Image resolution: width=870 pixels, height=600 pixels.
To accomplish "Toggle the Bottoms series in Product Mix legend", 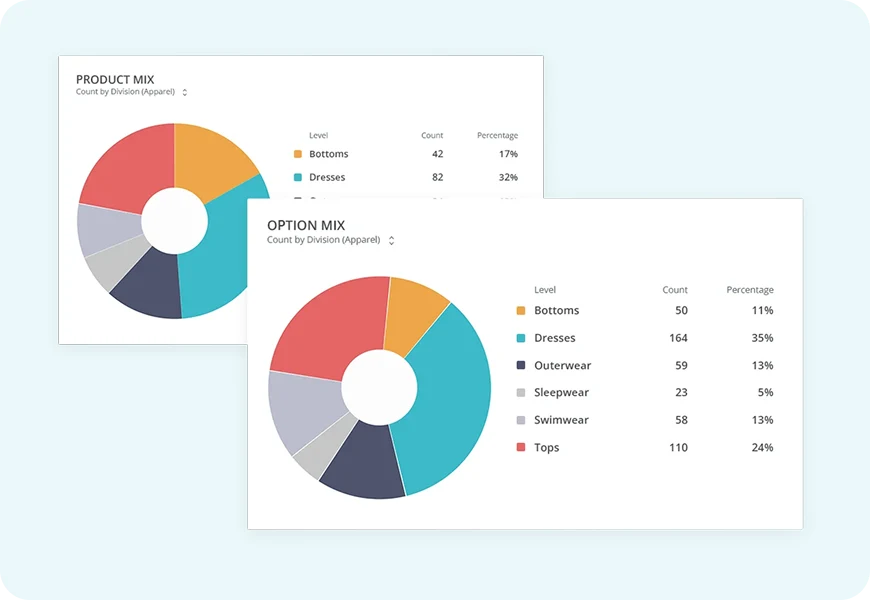I will pos(328,154).
